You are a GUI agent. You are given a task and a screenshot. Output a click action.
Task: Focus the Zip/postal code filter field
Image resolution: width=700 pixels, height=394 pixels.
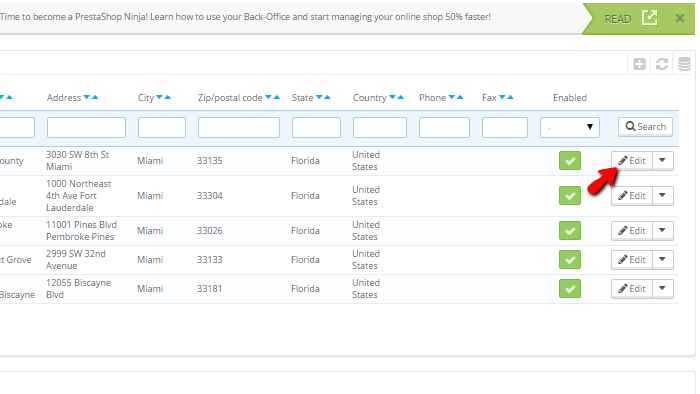239,127
